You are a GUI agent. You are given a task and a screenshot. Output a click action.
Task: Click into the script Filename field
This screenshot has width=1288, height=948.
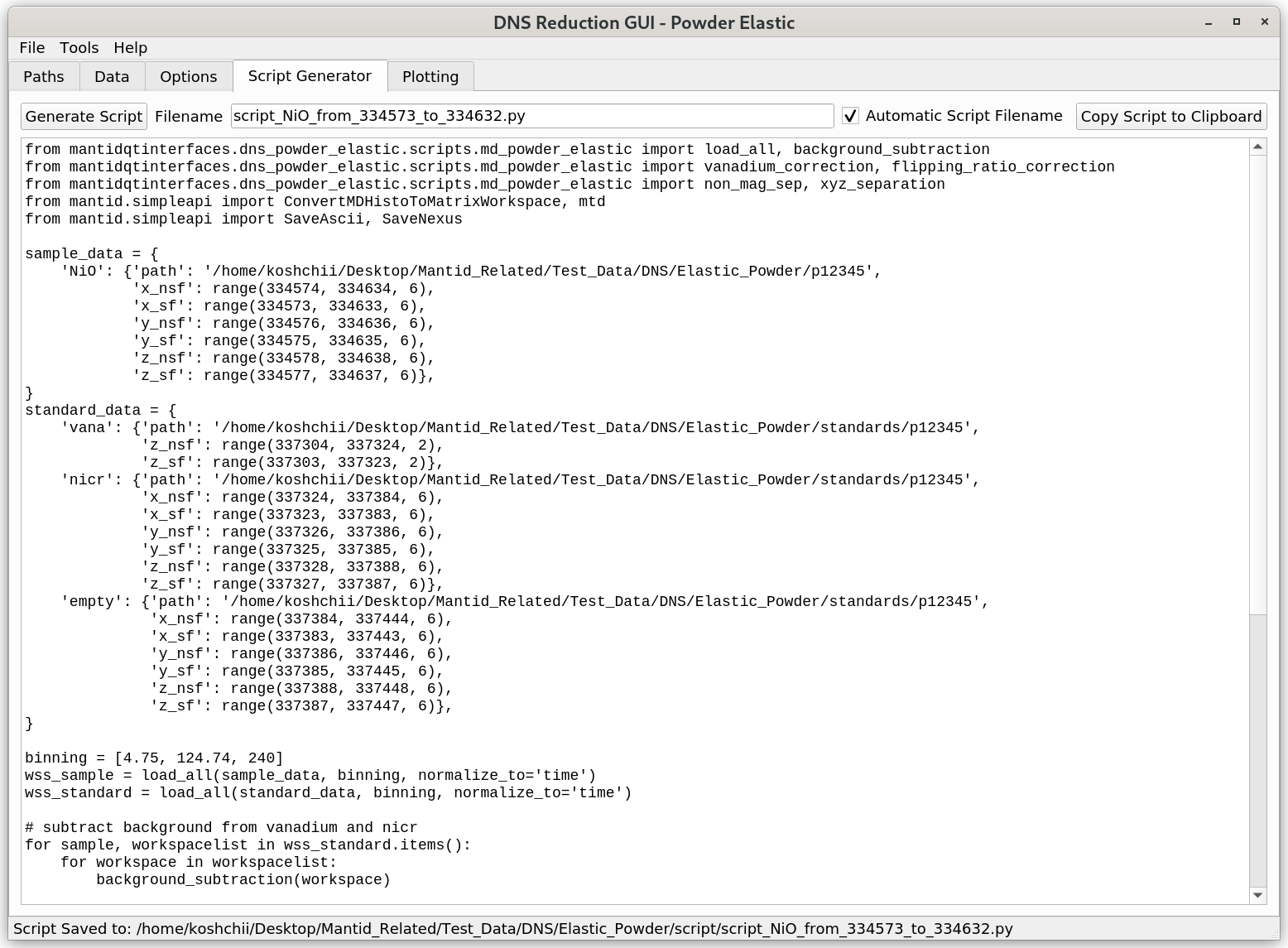click(x=531, y=116)
